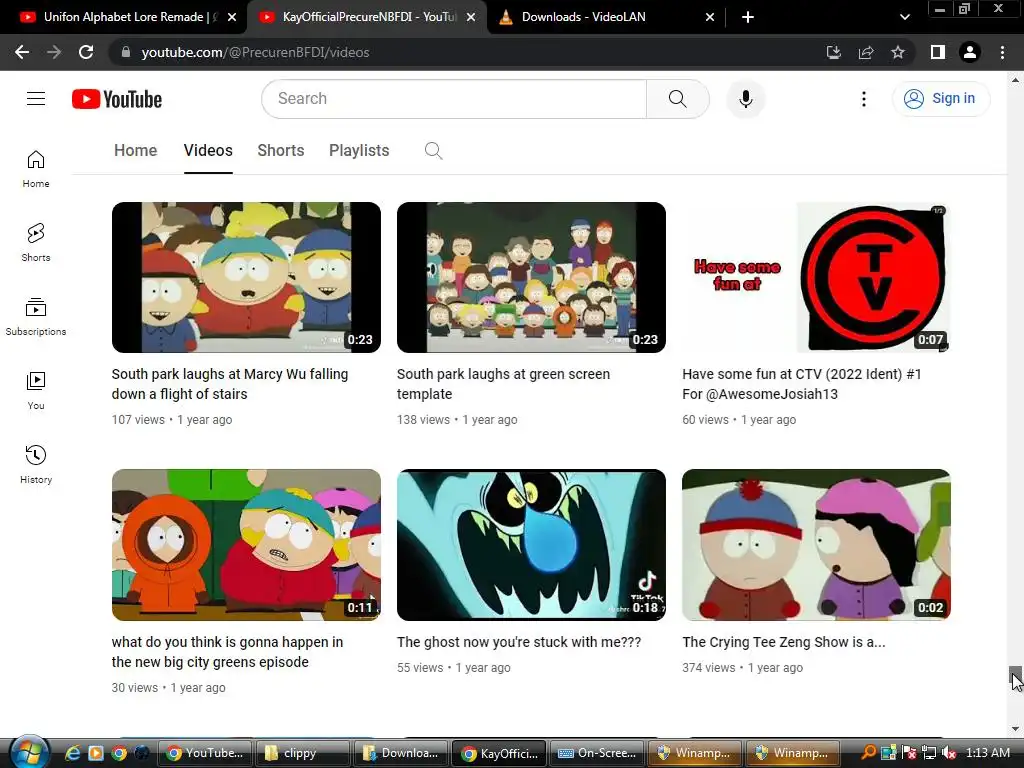
Task: Open Shorts in the left sidebar
Action: pos(36,243)
